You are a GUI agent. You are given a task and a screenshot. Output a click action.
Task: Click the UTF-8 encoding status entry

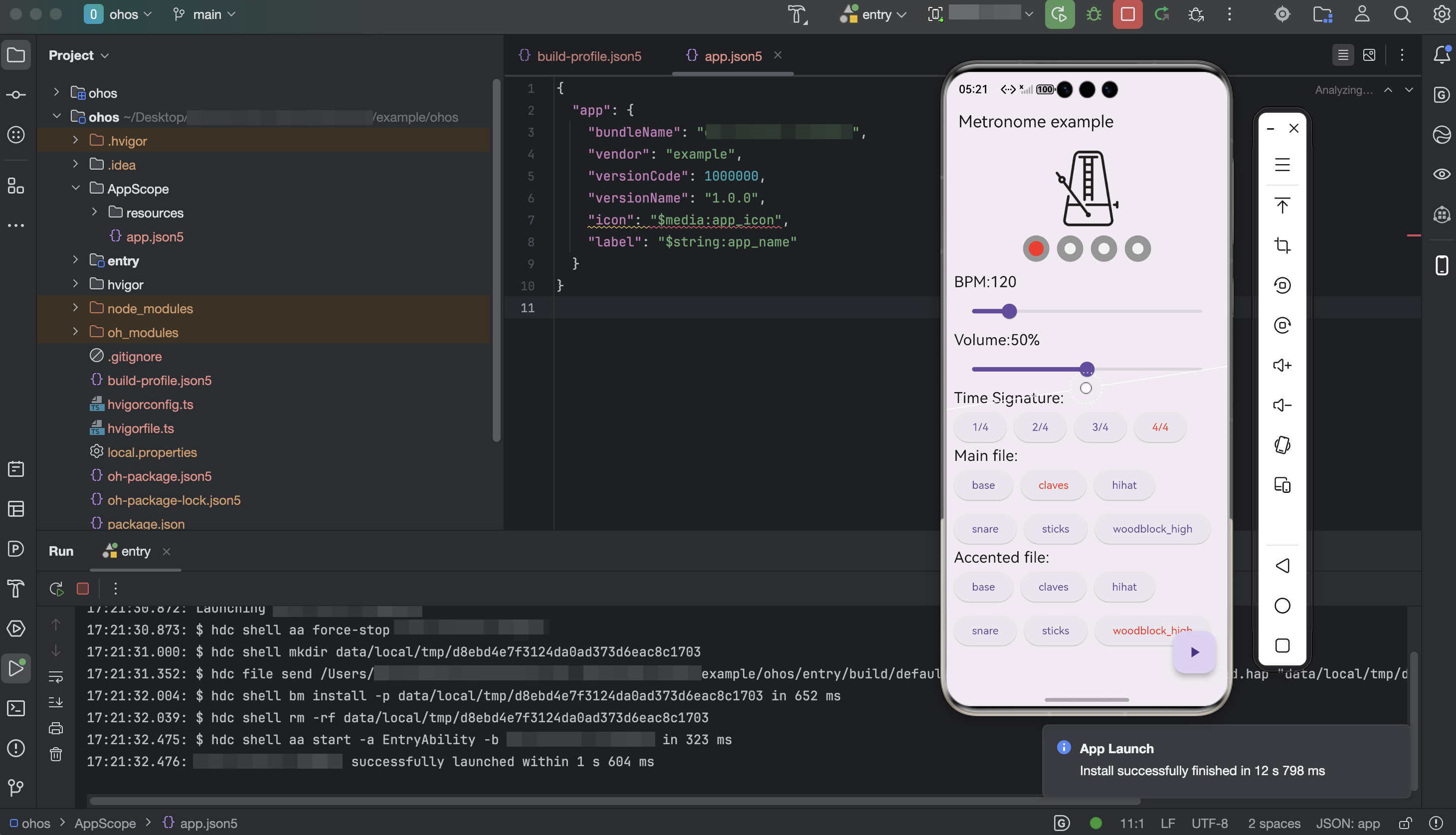click(1210, 824)
